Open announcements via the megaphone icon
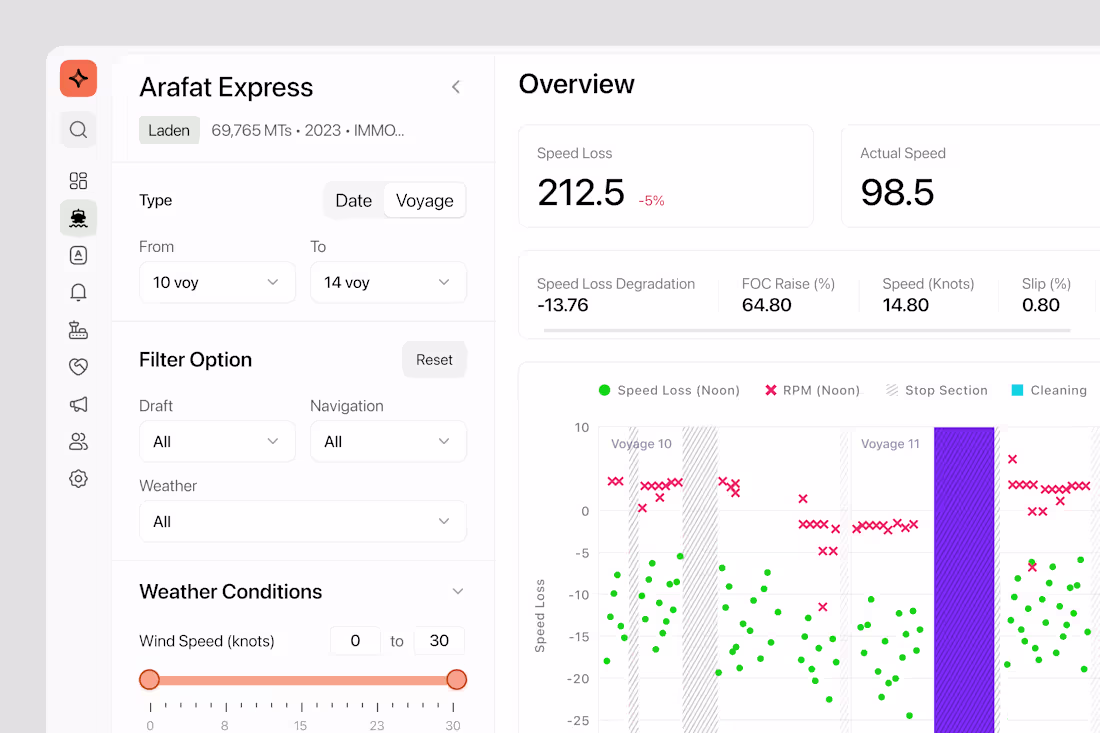This screenshot has height=733, width=1100. pos(78,404)
